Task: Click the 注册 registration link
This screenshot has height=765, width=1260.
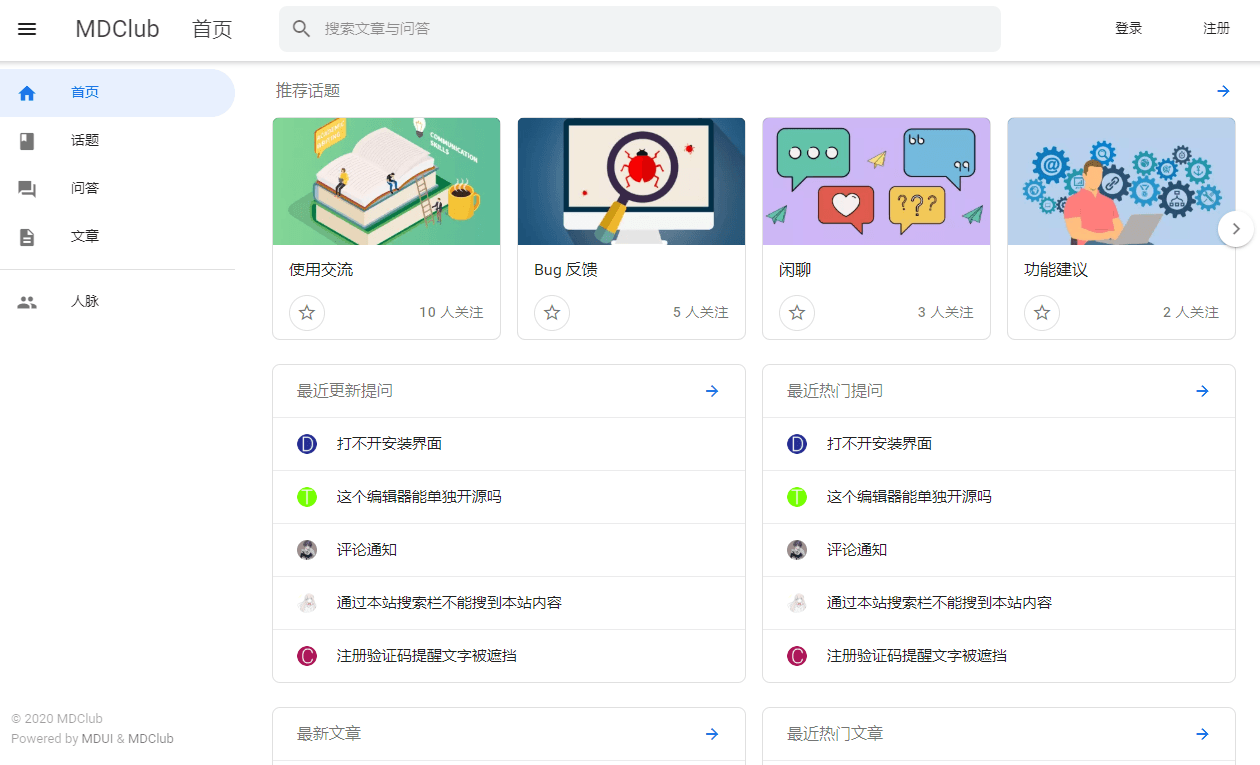Action: 1216,28
